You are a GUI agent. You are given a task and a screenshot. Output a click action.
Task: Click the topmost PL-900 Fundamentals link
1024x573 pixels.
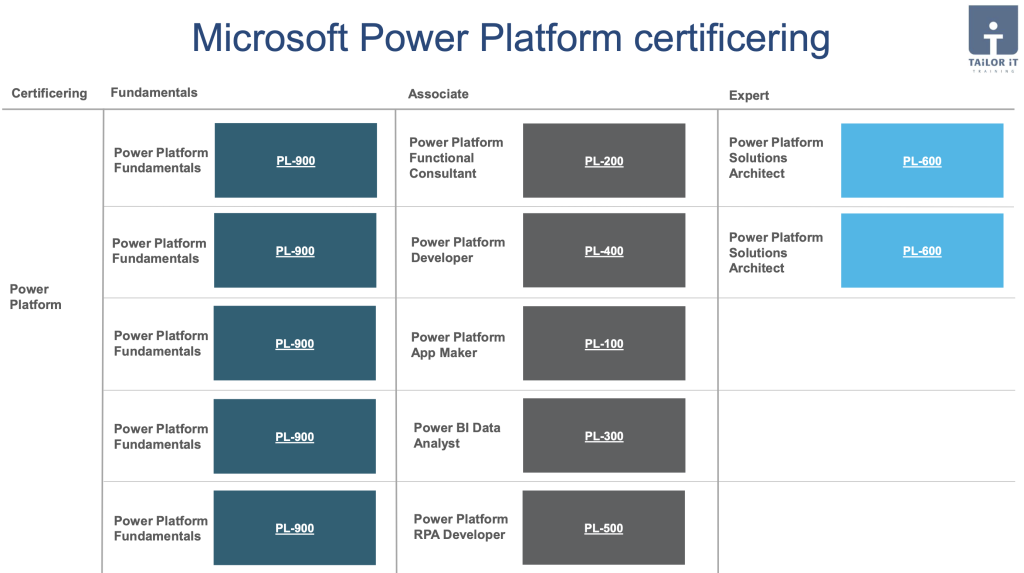pyautogui.click(x=296, y=161)
